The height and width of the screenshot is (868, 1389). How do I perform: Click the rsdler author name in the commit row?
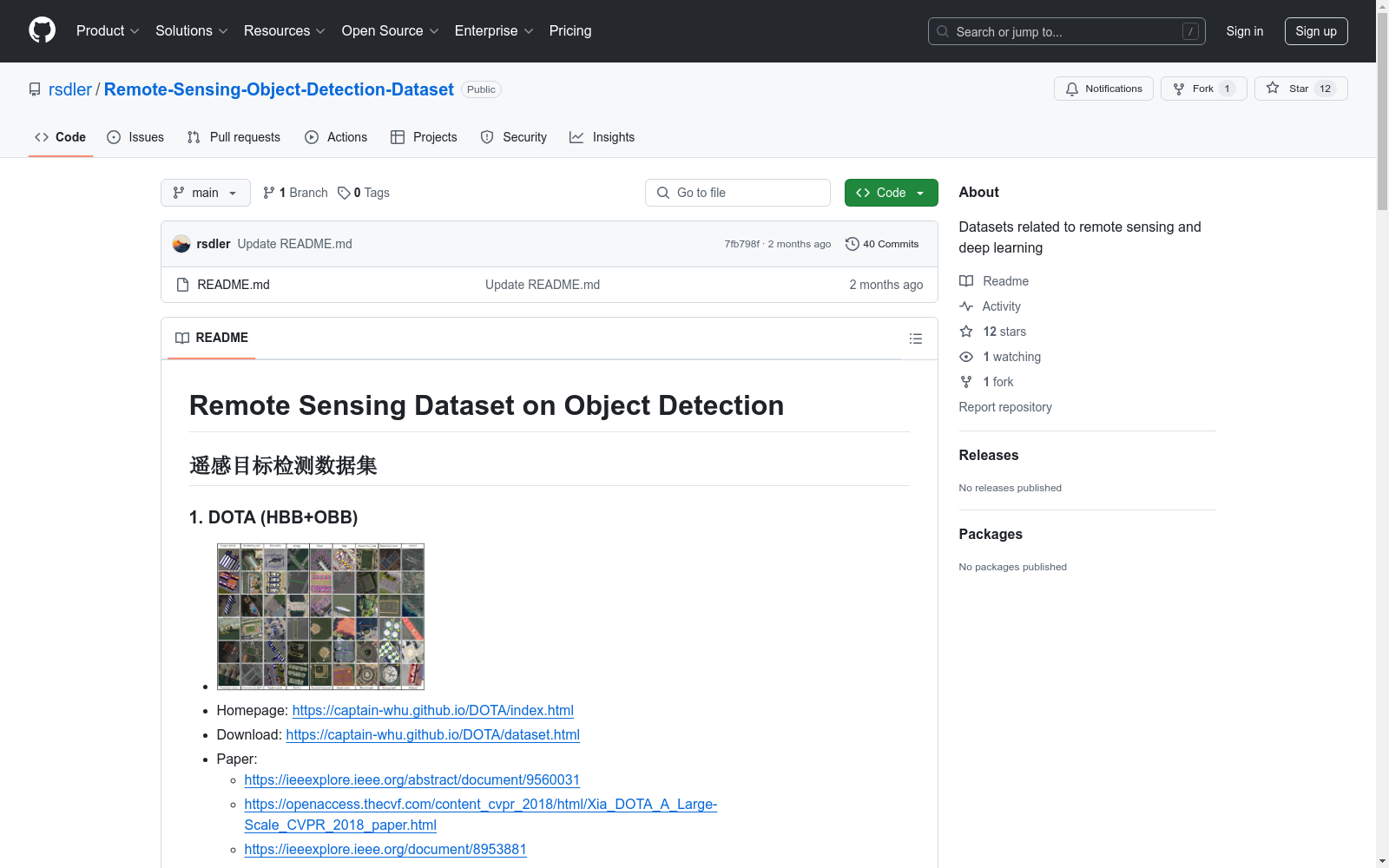214,244
